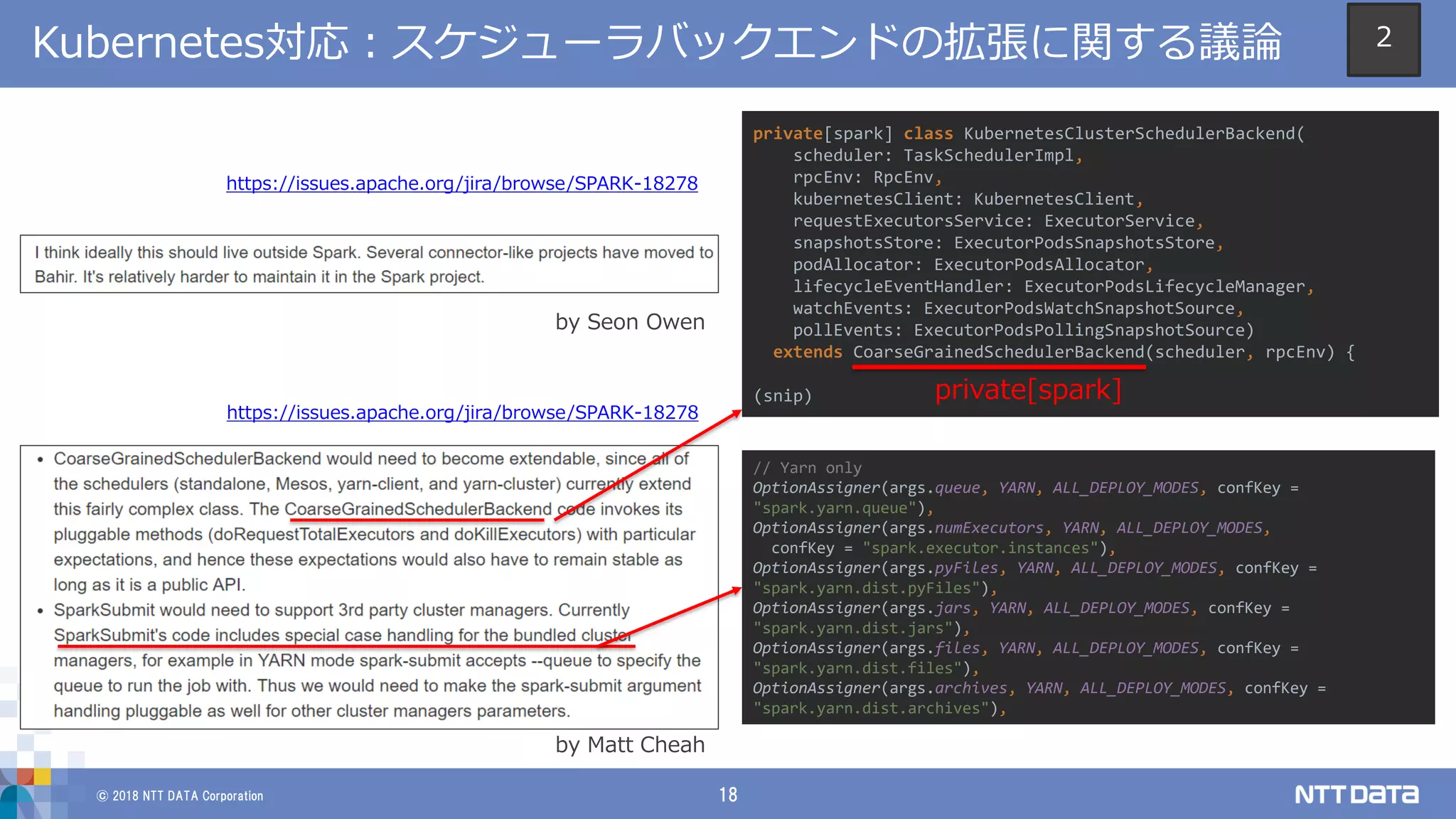Click slide page number 18
The image size is (1456, 819).
728,795
